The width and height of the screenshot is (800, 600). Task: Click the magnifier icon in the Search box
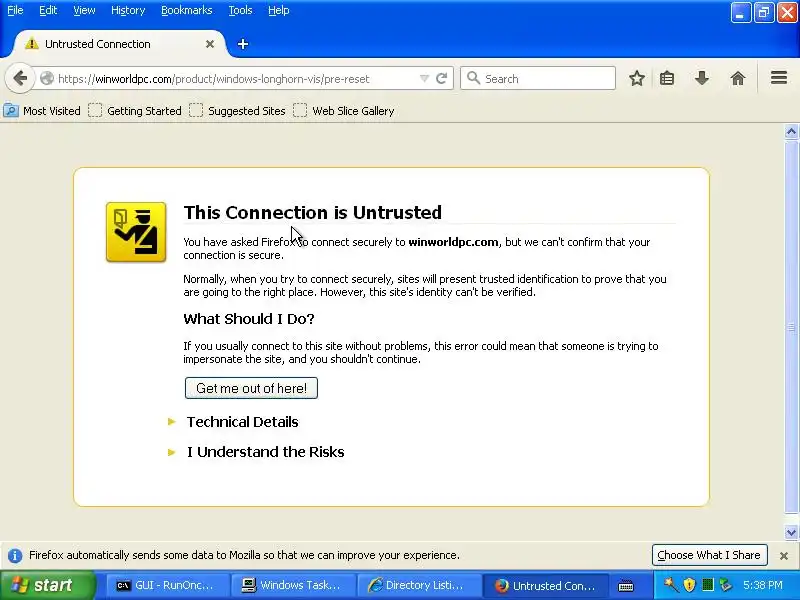[x=473, y=78]
